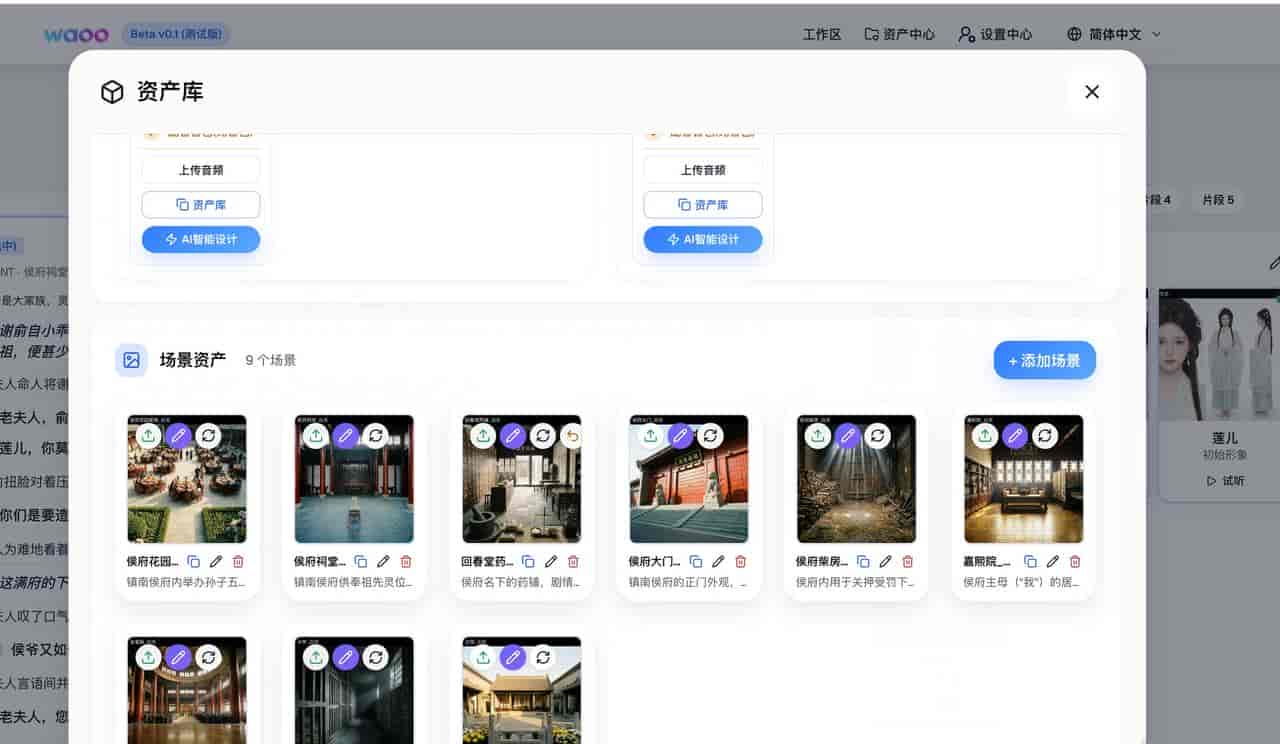Start the left AI智能设计 button

(201, 240)
